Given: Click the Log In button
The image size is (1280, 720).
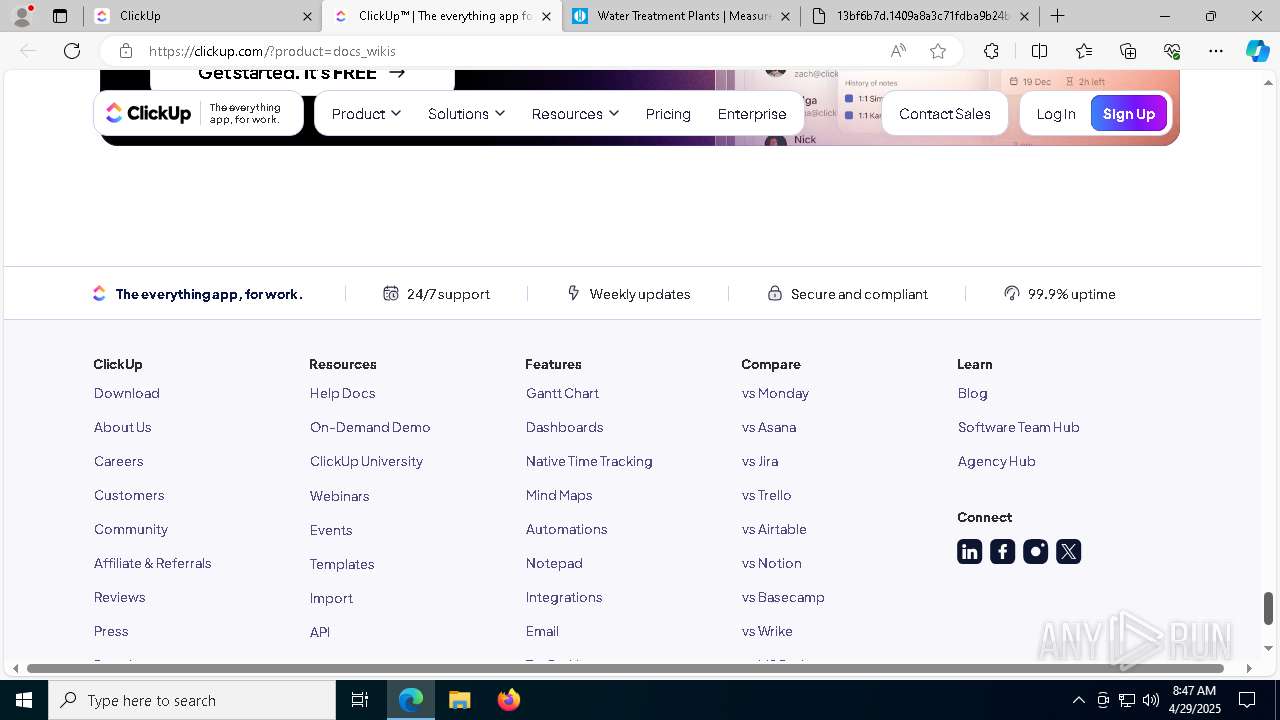Looking at the screenshot, I should pos(1055,114).
